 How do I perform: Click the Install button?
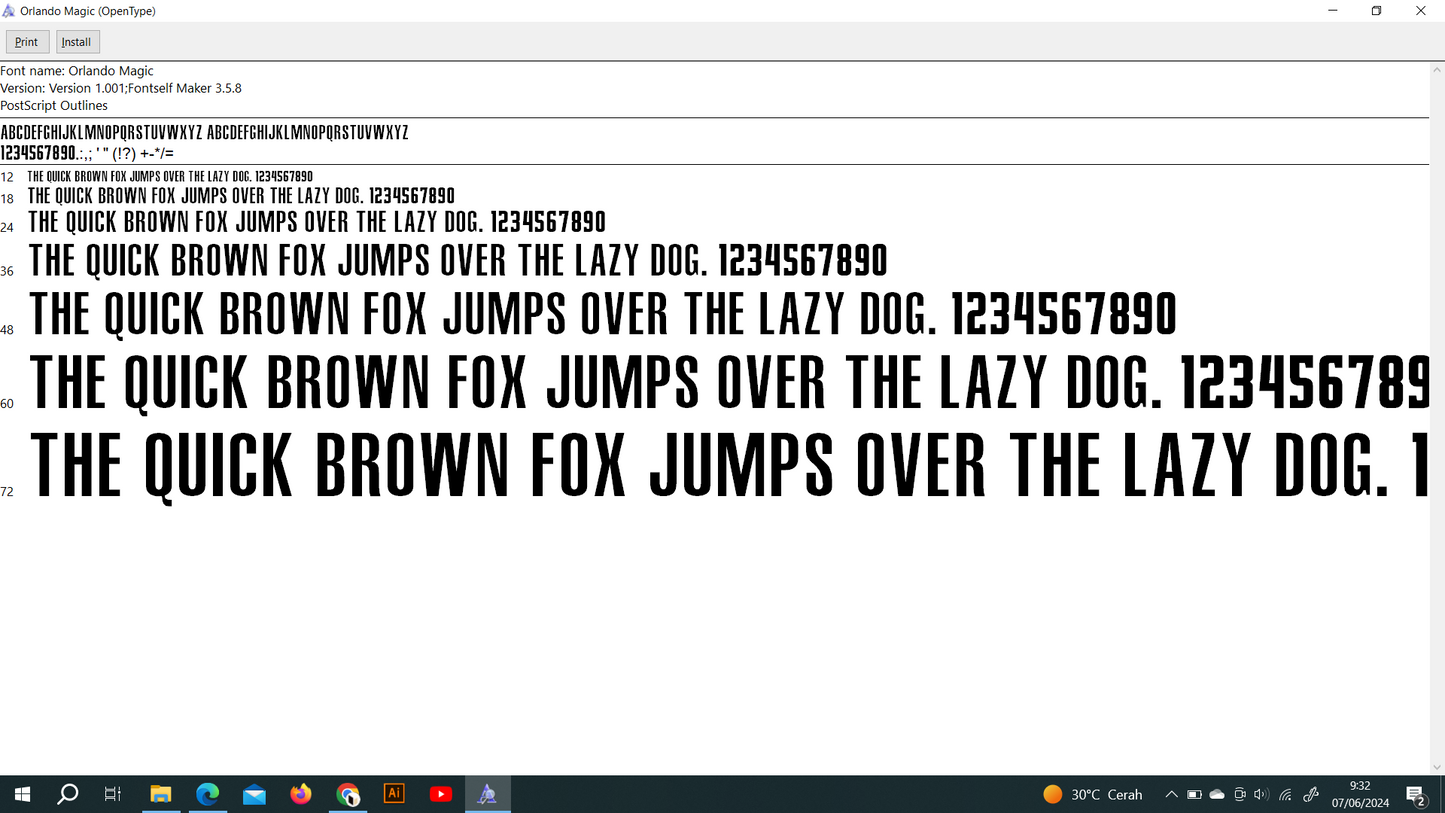pos(77,42)
